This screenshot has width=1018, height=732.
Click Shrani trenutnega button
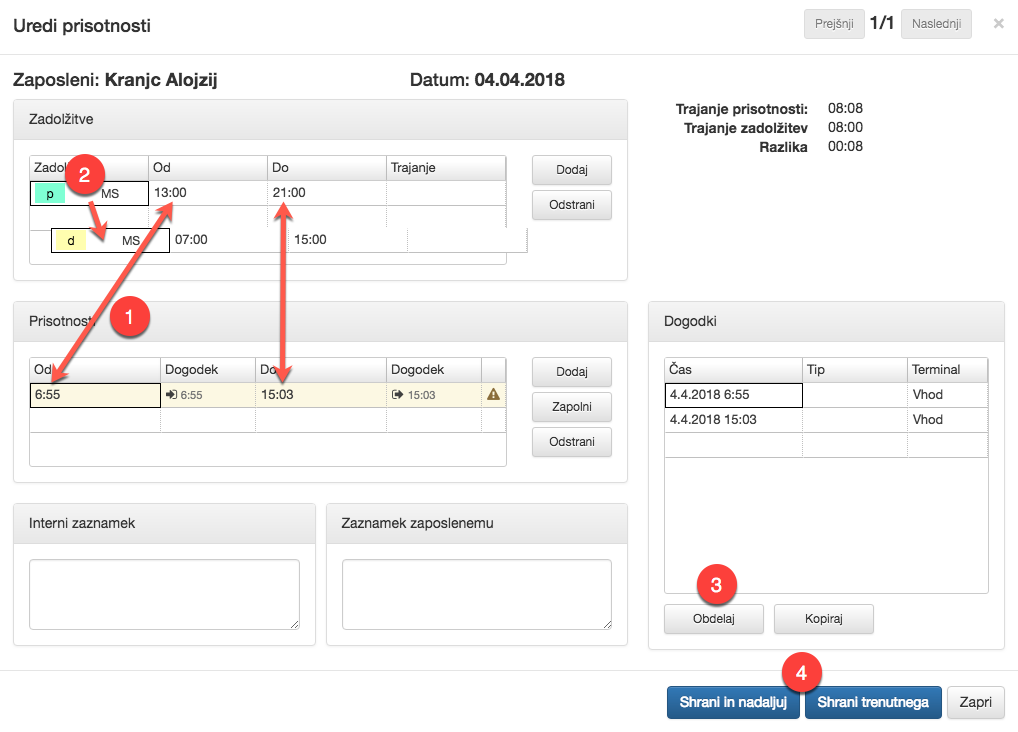pyautogui.click(x=872, y=702)
